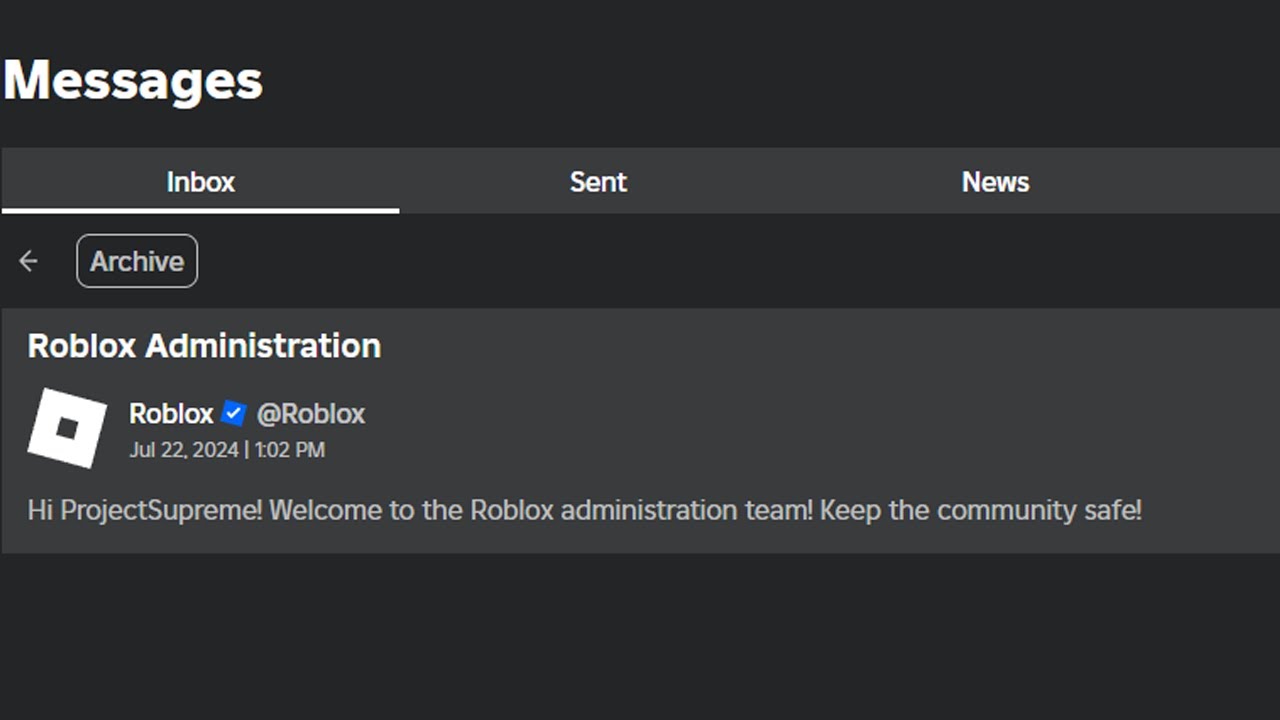This screenshot has height=720, width=1280.
Task: Open the Sent tab
Action: click(x=598, y=182)
